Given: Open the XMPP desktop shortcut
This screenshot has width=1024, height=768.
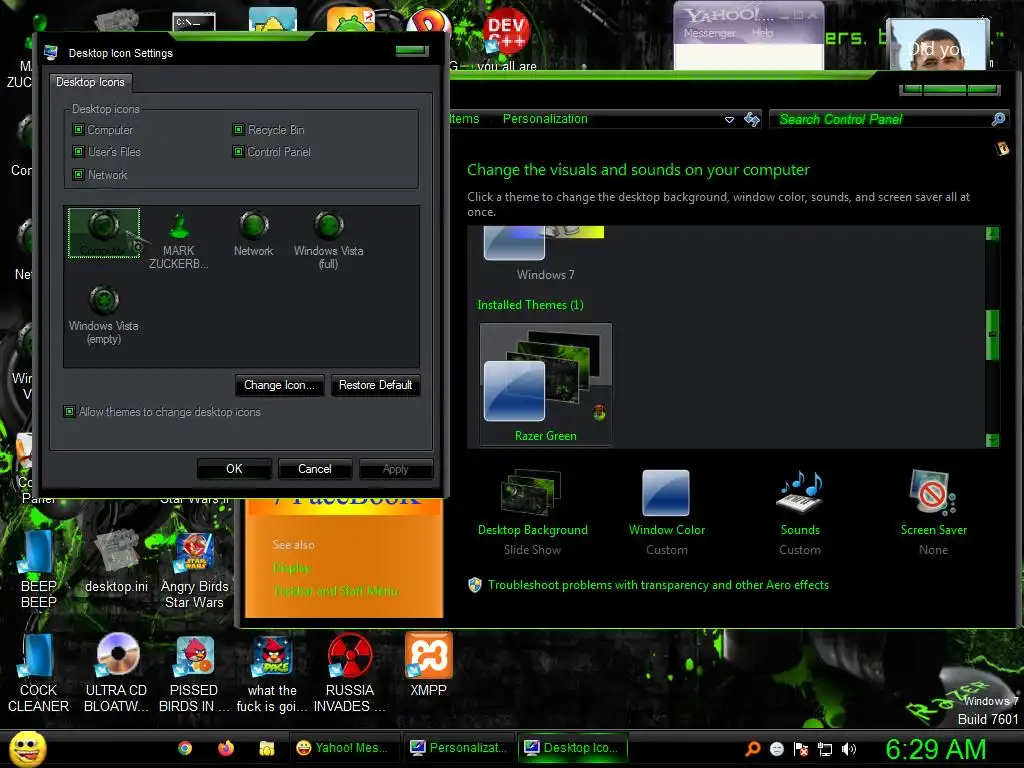Looking at the screenshot, I should (x=428, y=665).
